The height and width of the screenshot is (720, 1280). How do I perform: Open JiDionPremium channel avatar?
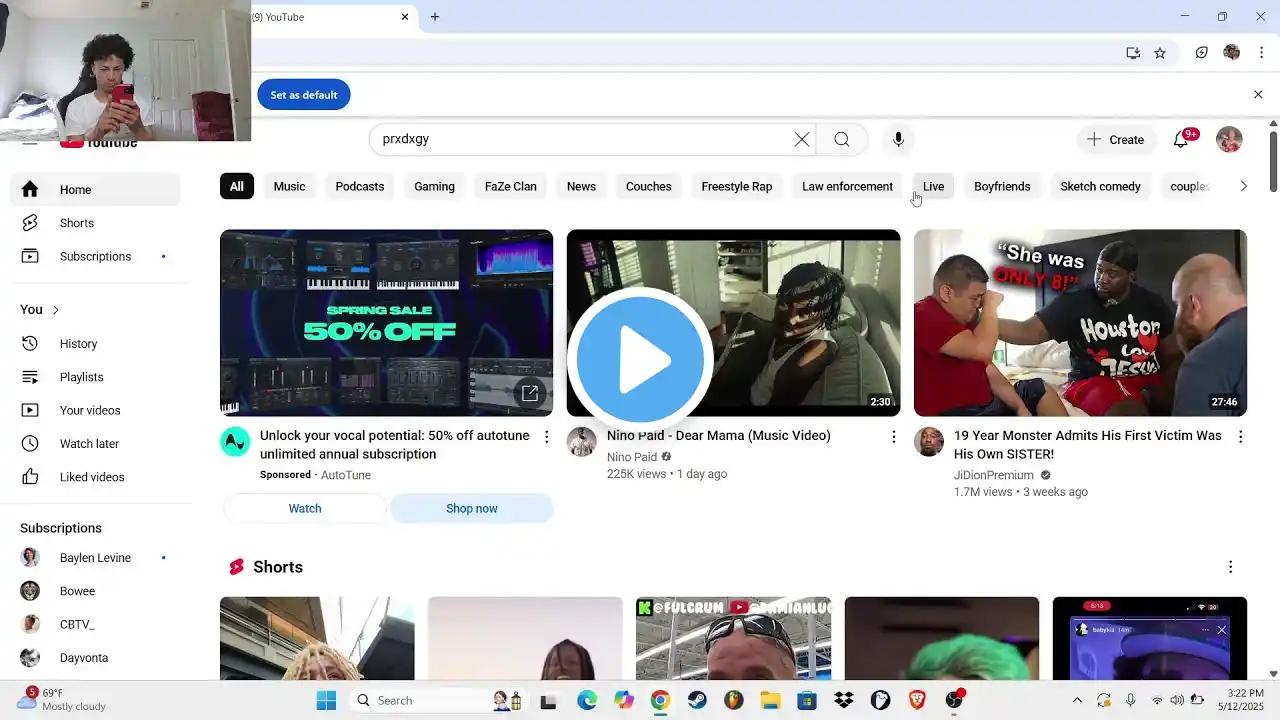929,442
